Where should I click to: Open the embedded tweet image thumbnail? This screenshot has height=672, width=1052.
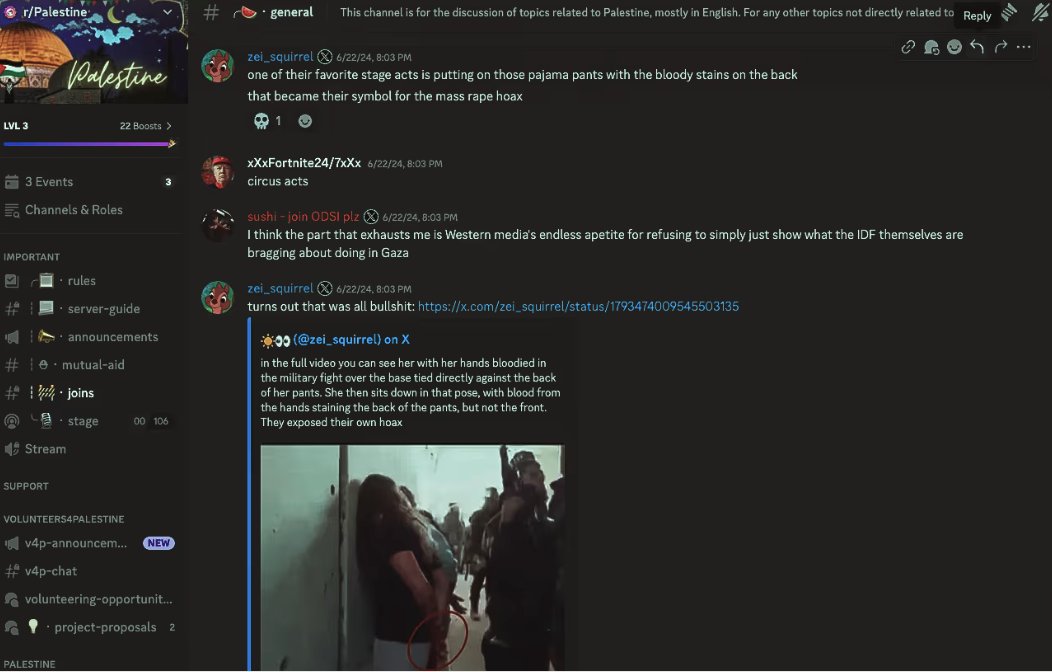(x=412, y=558)
